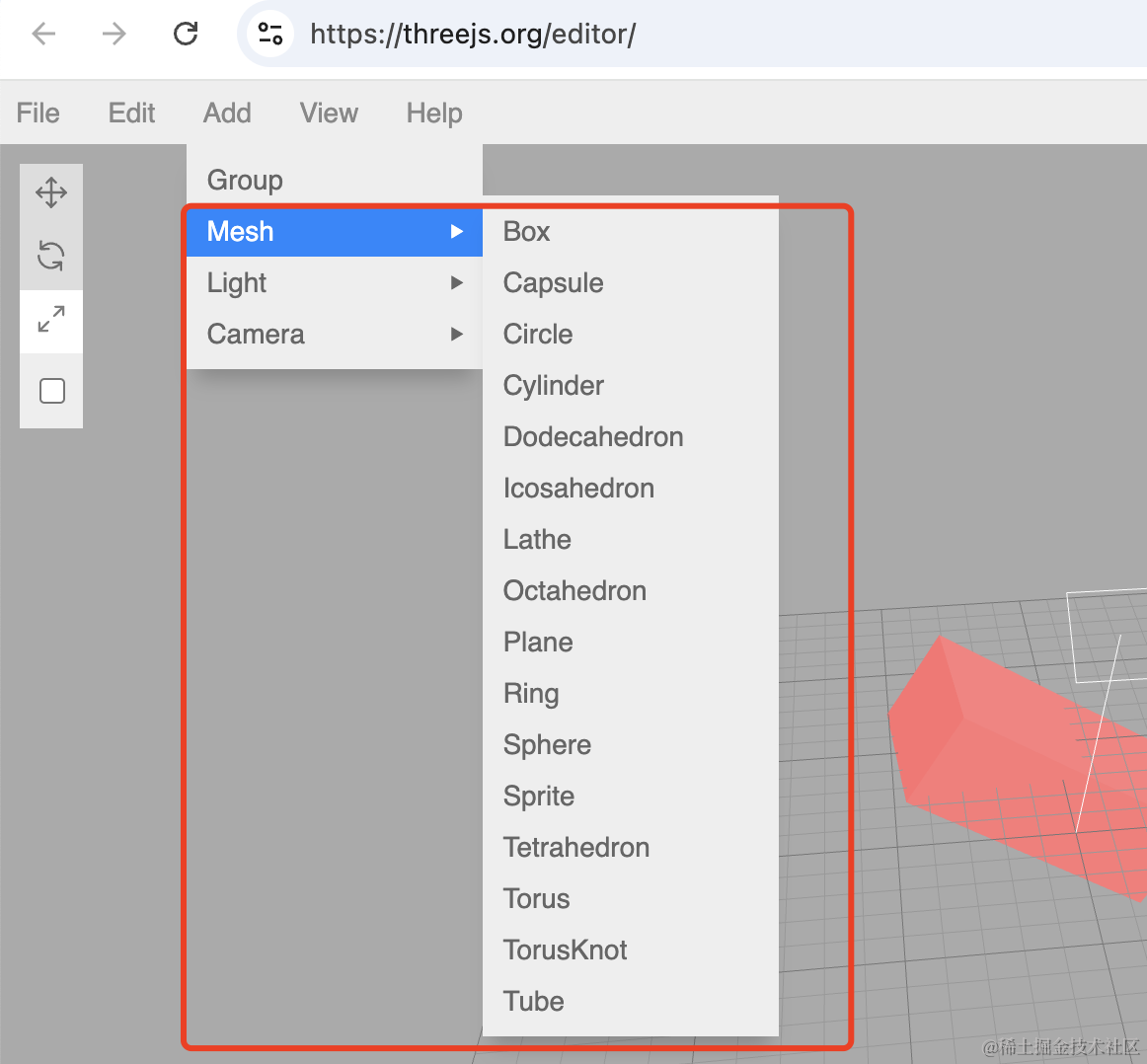Add a Tetrahedron mesh

[631, 847]
